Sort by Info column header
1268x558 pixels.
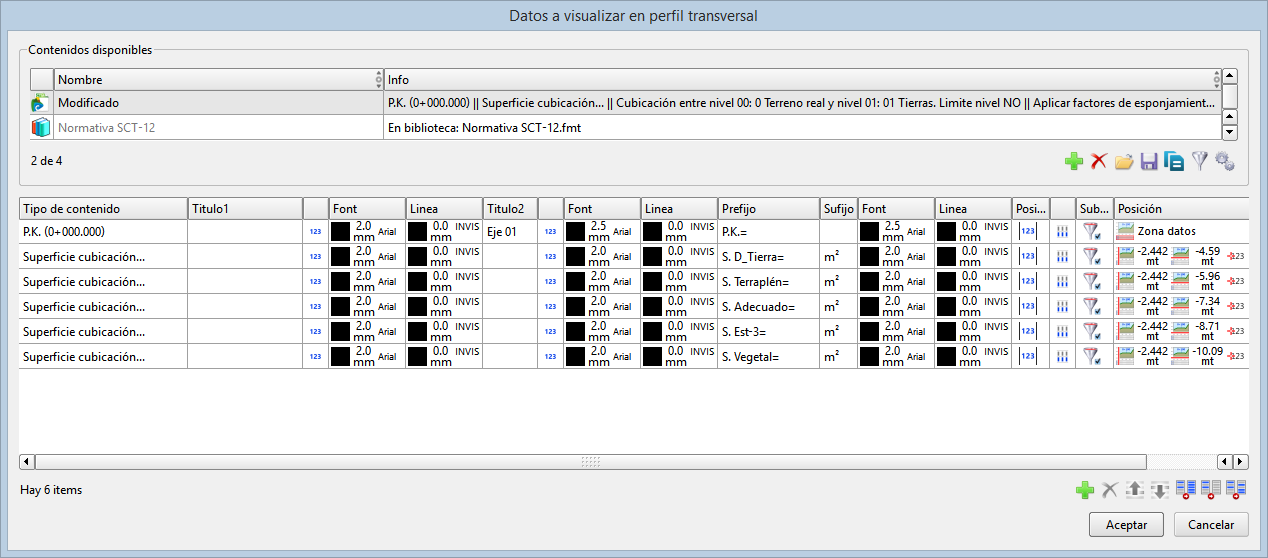pos(803,79)
